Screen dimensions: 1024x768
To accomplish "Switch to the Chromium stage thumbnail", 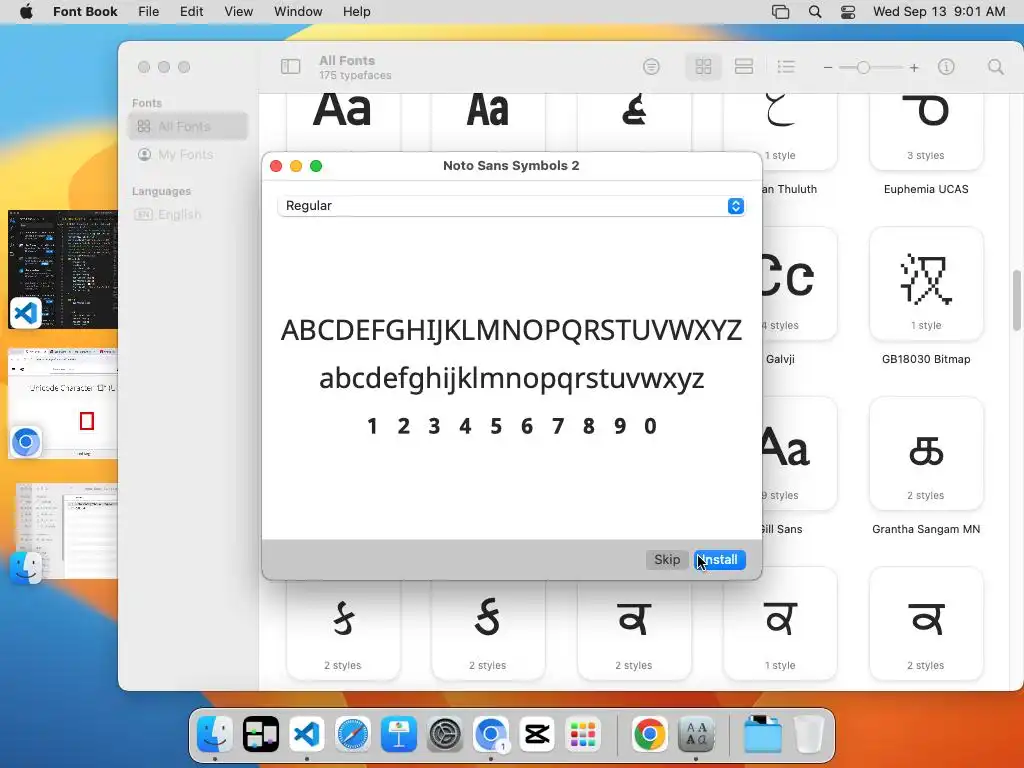I will pos(63,403).
